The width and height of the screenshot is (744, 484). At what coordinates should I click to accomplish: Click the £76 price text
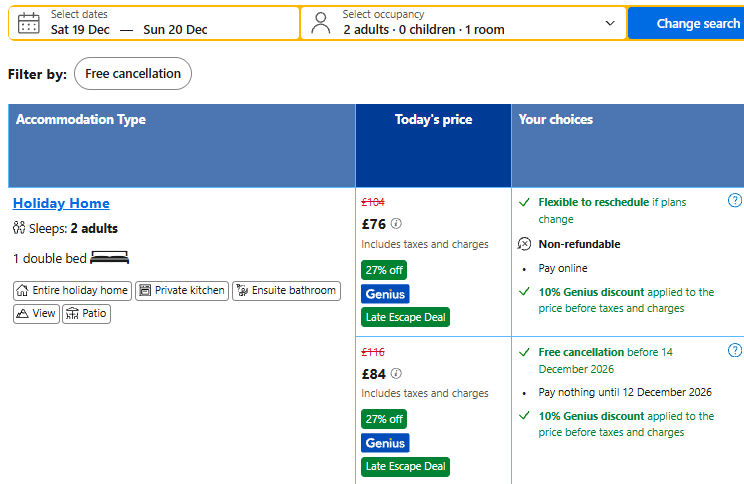[x=374, y=224]
